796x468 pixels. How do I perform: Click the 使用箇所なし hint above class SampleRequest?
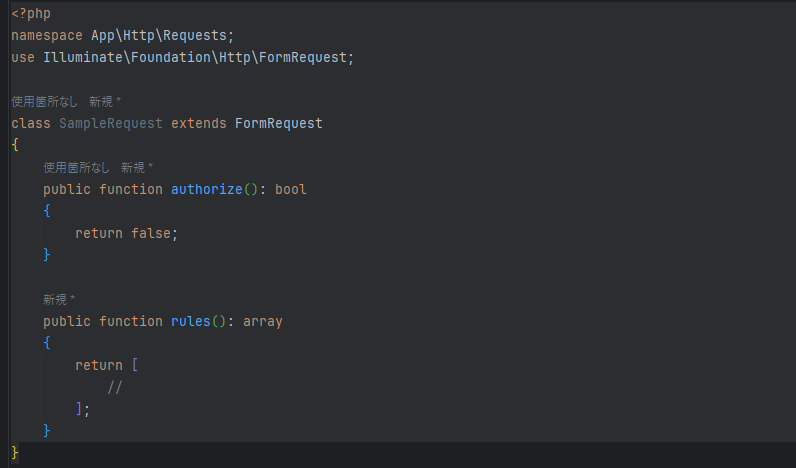[x=44, y=102]
